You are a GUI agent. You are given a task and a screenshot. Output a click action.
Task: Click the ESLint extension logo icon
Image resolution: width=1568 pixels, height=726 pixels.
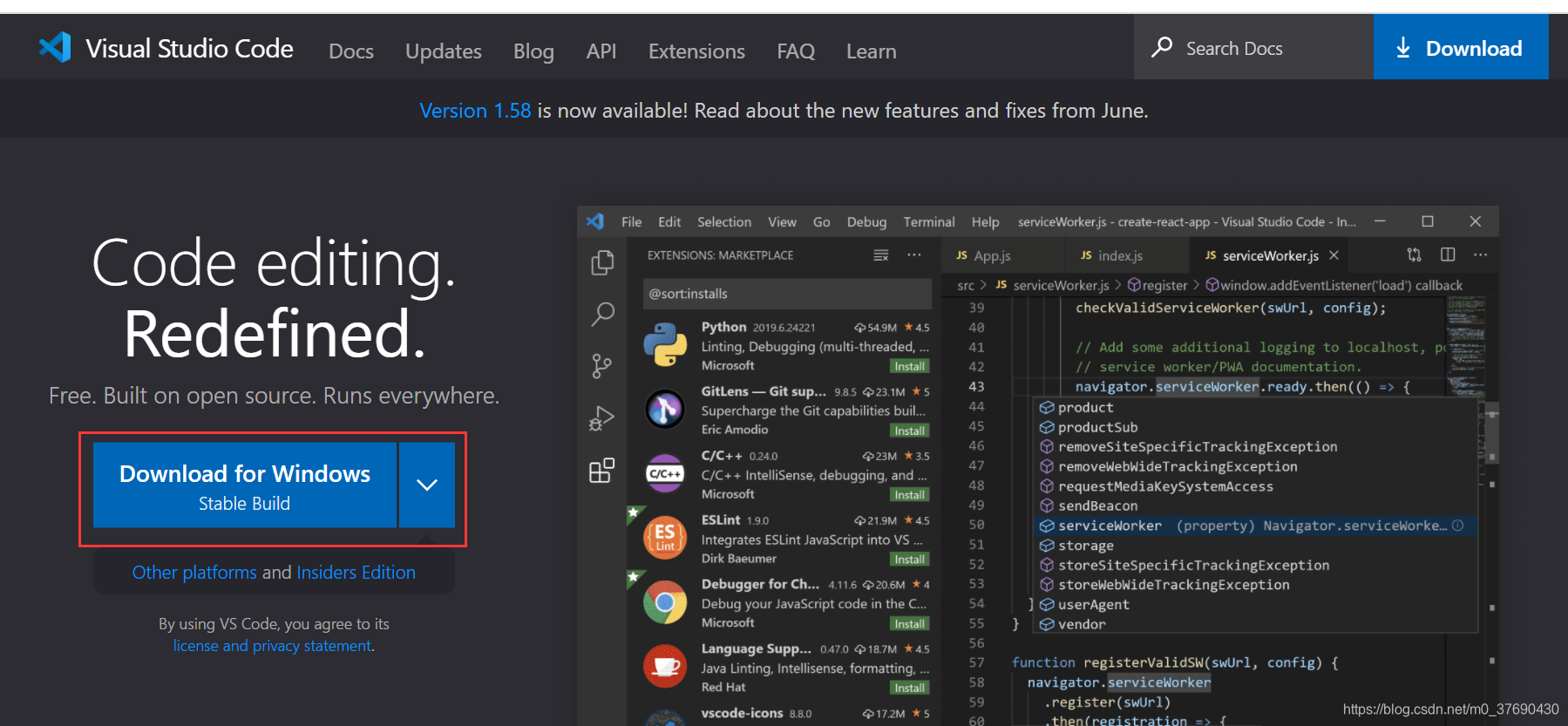(665, 538)
